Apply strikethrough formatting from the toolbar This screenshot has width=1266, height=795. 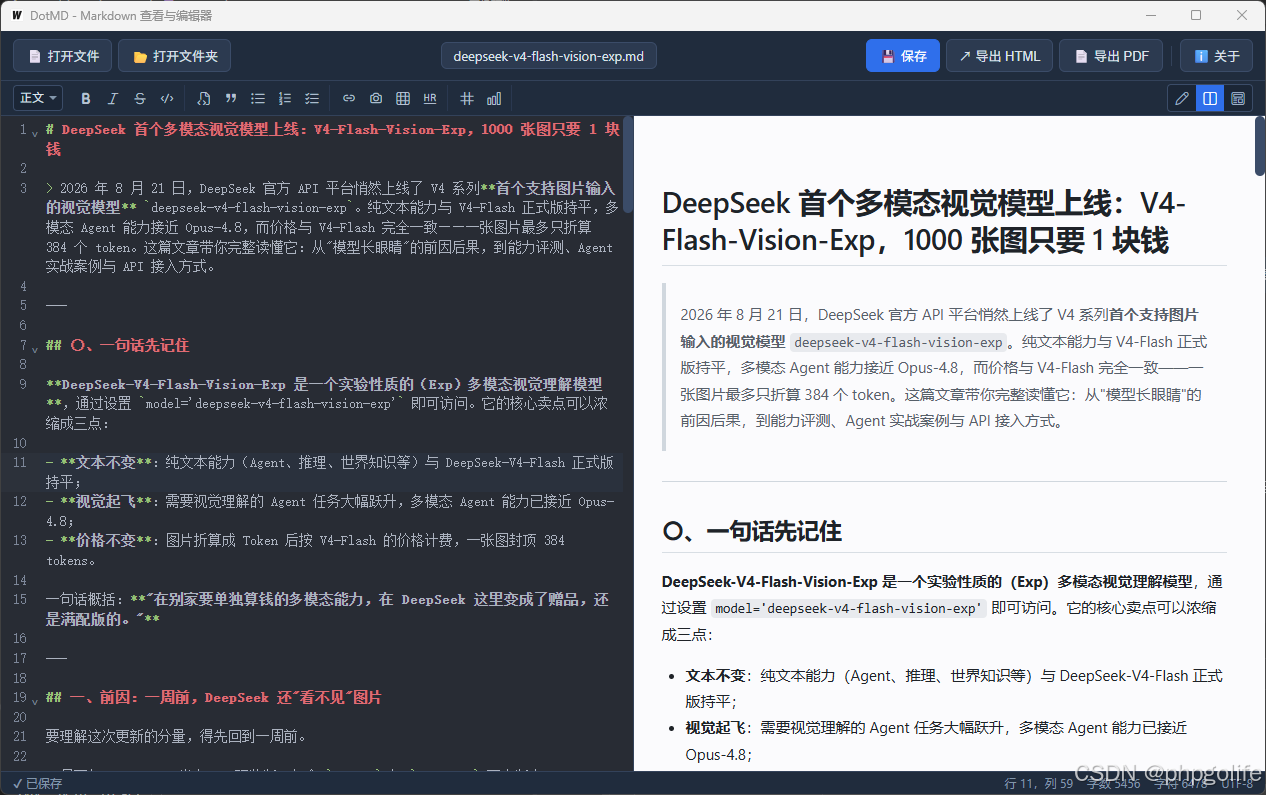click(x=140, y=98)
